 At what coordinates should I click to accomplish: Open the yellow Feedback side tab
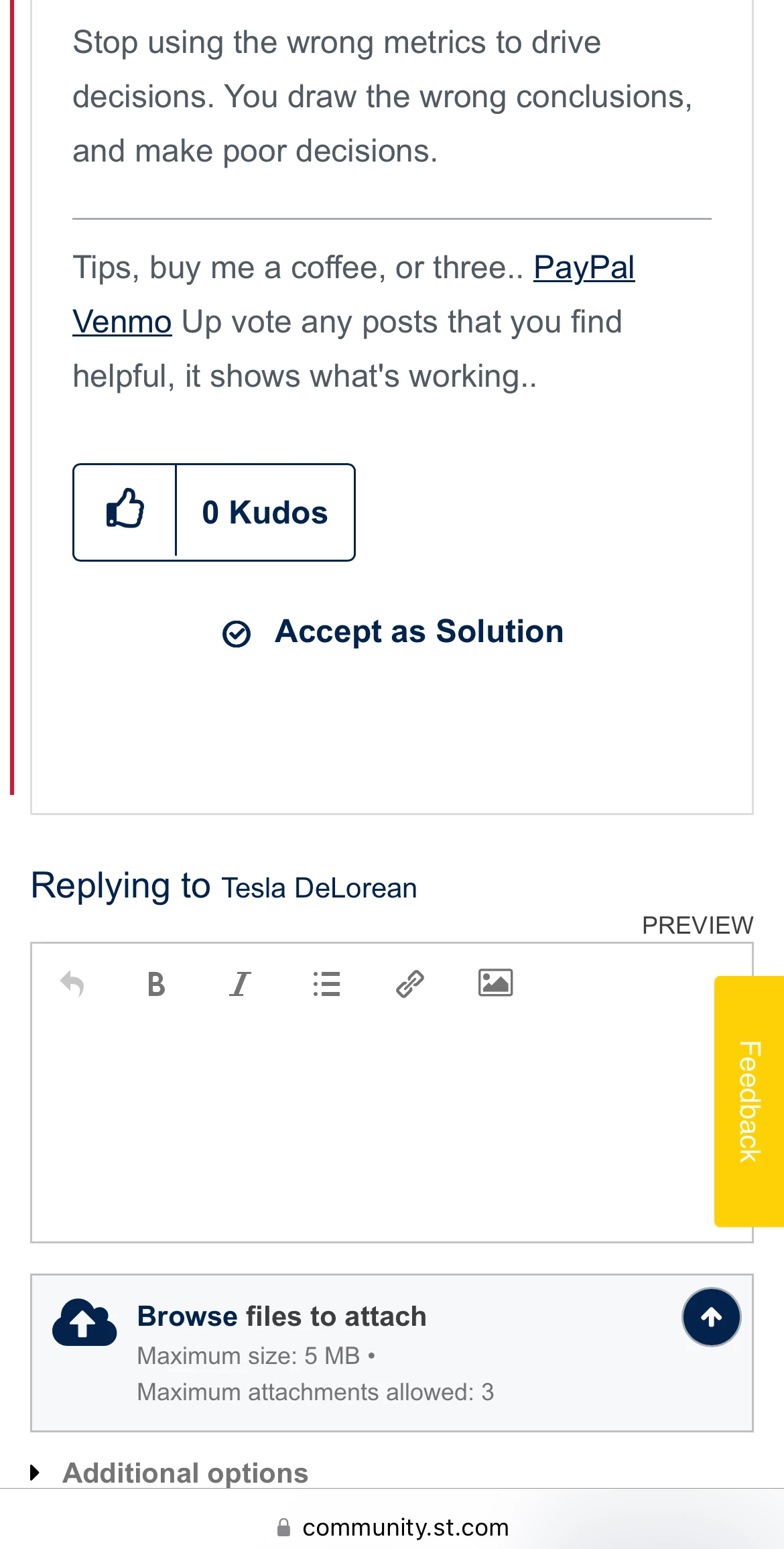pyautogui.click(x=749, y=1101)
